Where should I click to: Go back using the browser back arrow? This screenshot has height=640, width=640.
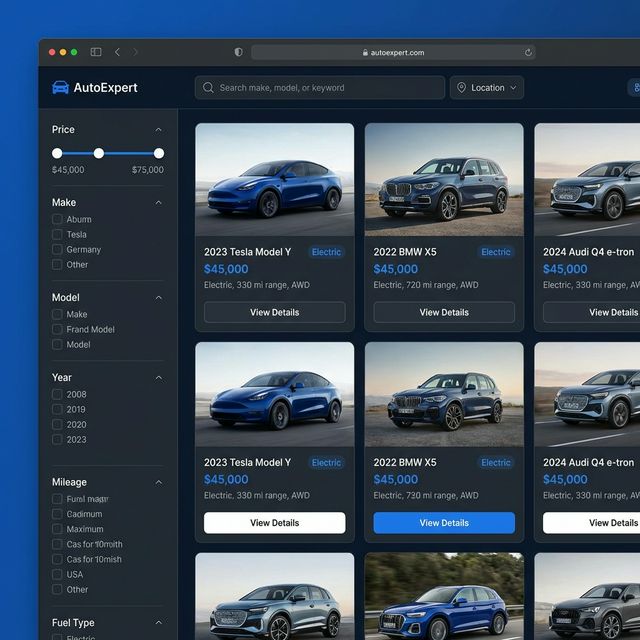[117, 52]
